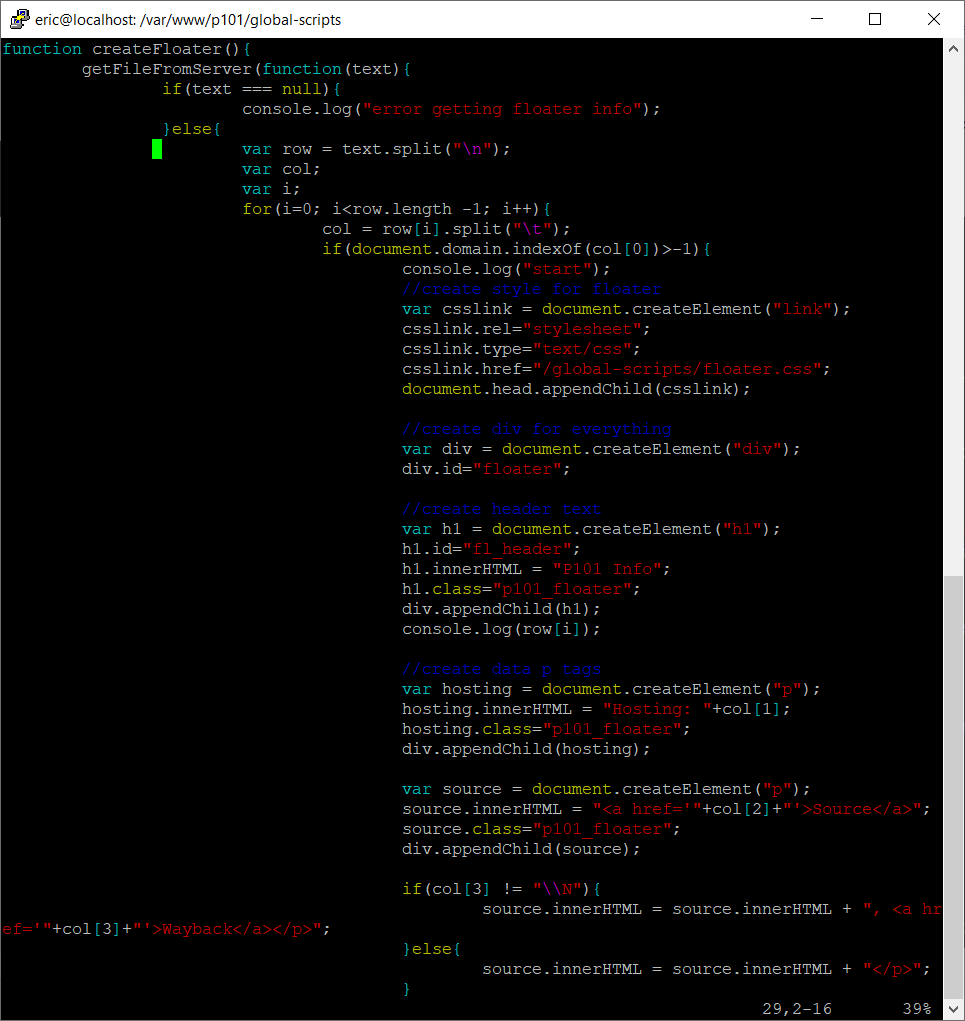Click the '}else{' line near the bottom
965x1021 pixels.
pos(431,949)
